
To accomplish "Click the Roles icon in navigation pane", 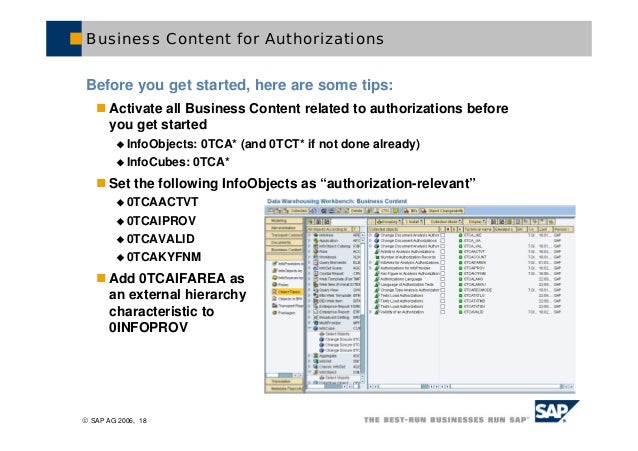I will pyautogui.click(x=275, y=284).
